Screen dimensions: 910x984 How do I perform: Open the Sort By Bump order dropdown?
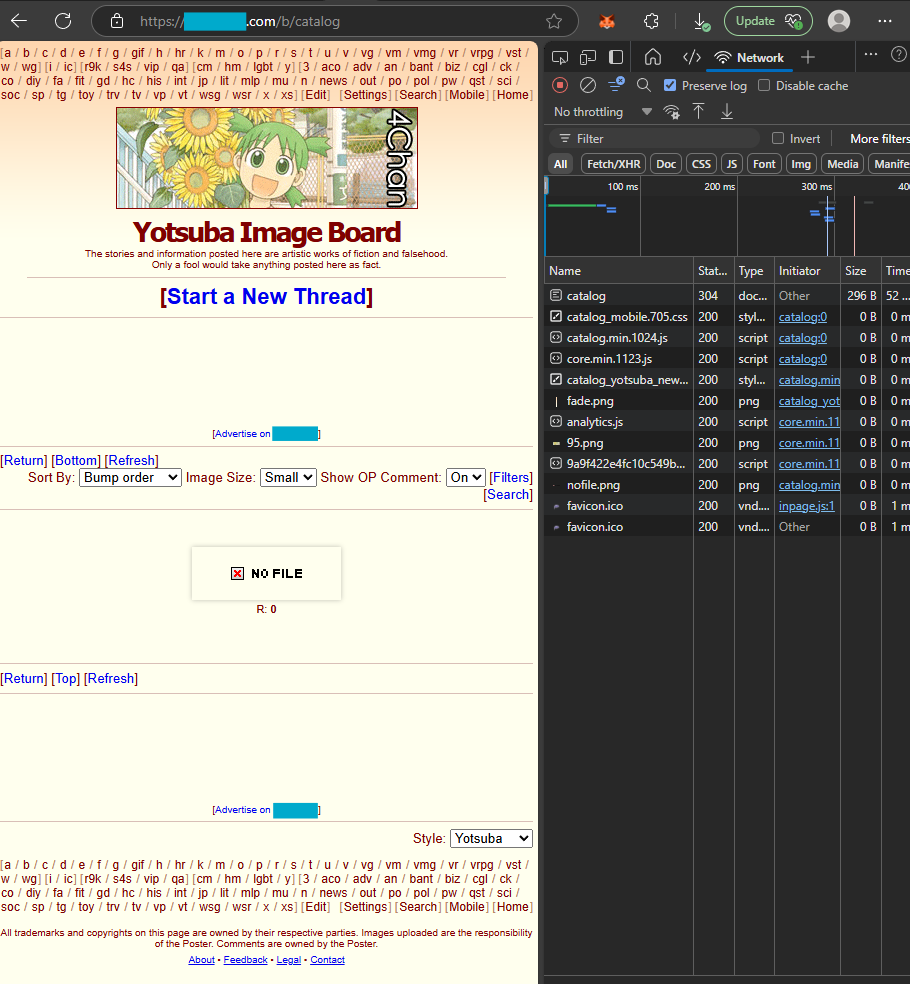(130, 478)
